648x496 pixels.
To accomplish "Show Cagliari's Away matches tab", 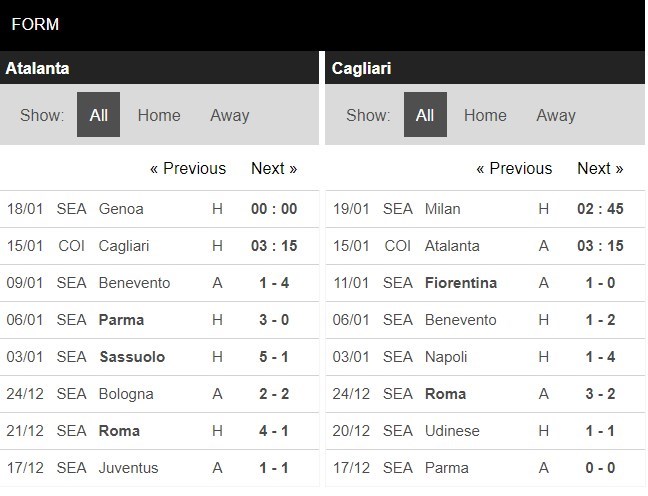I will [555, 115].
